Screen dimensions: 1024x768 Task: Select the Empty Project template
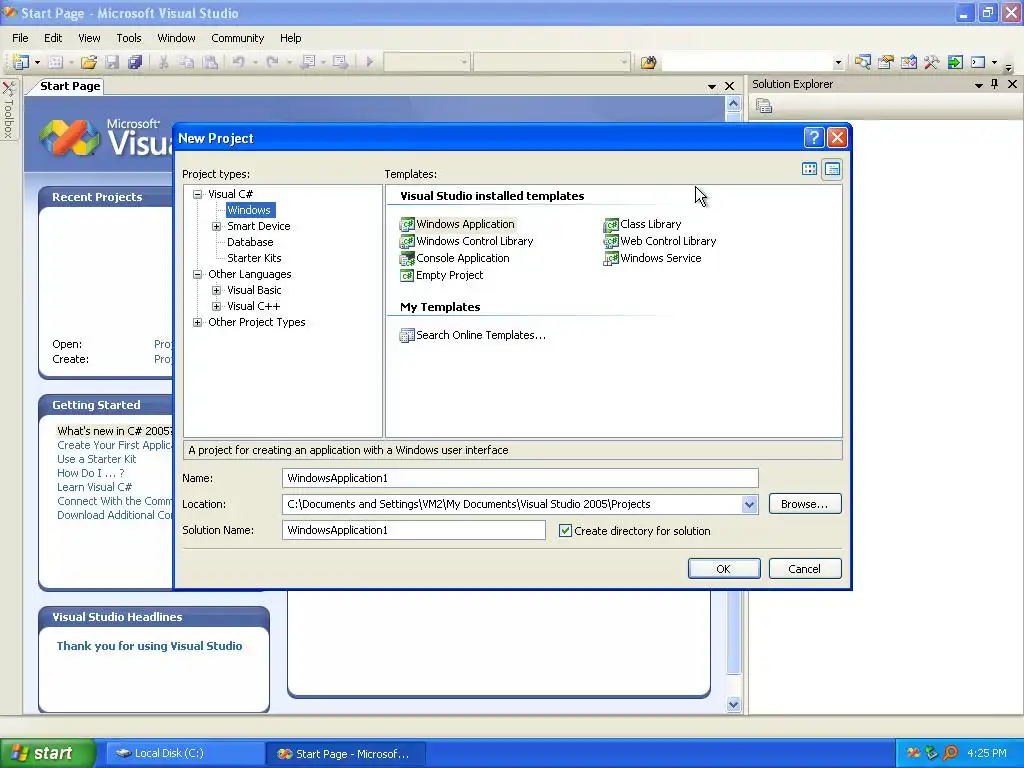click(441, 275)
